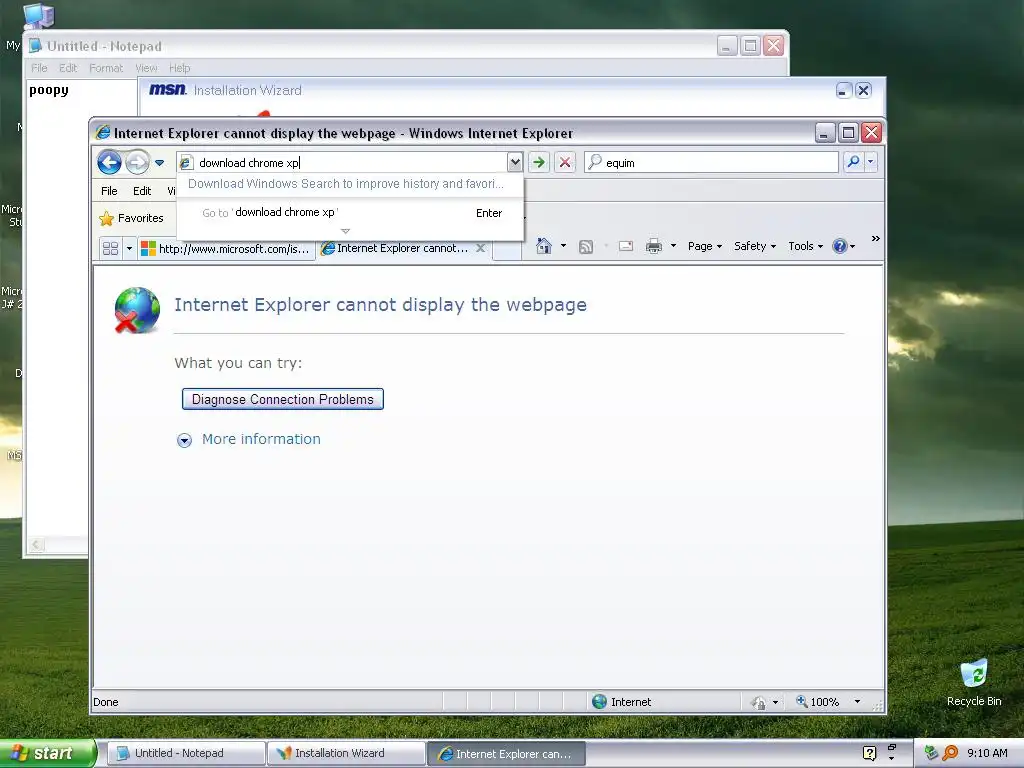
Task: Click the Search magnifier button
Action: (x=853, y=162)
